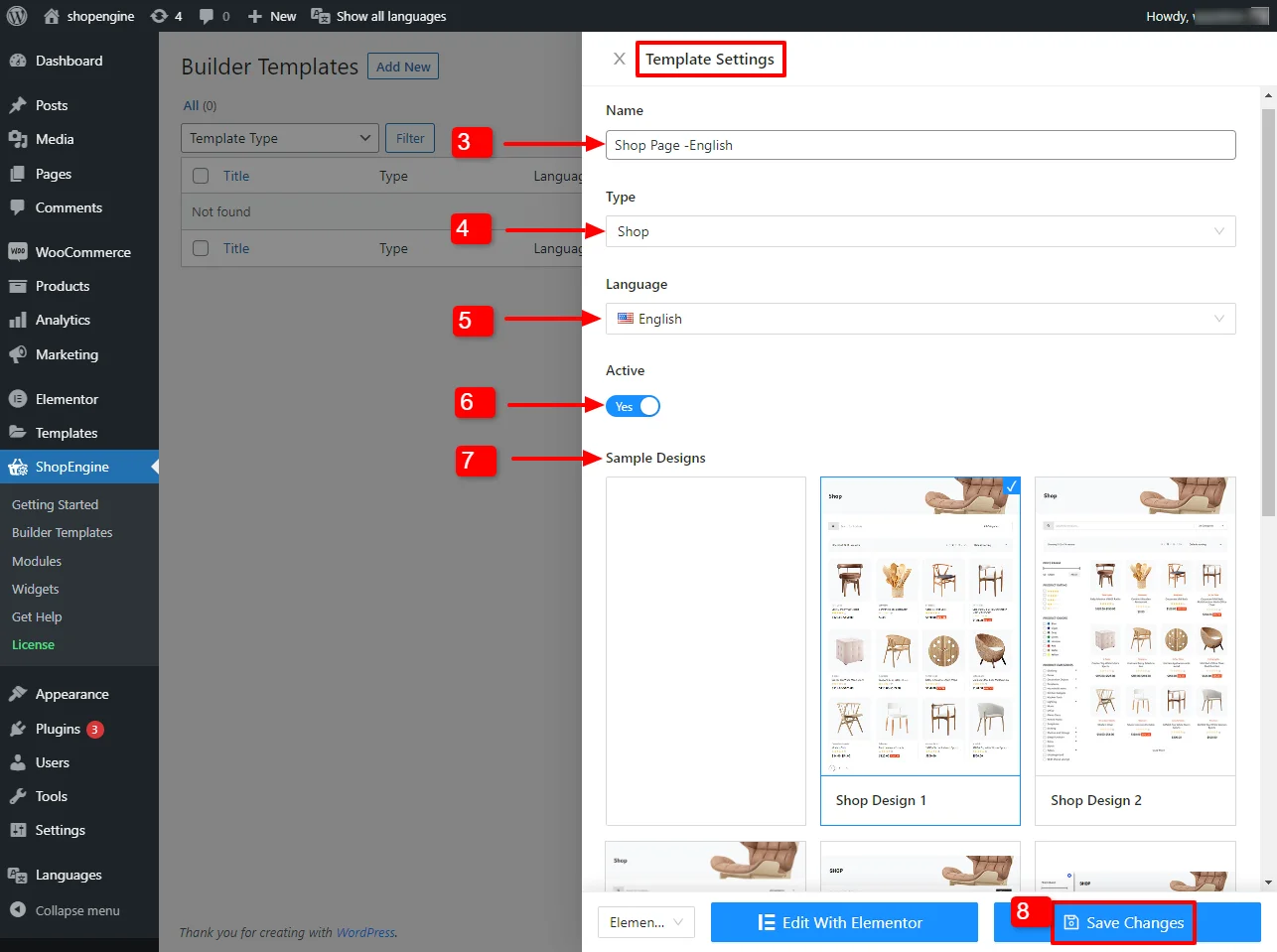1277x952 pixels.
Task: Select the Shop Design 1 thumbnail
Action: point(921,650)
